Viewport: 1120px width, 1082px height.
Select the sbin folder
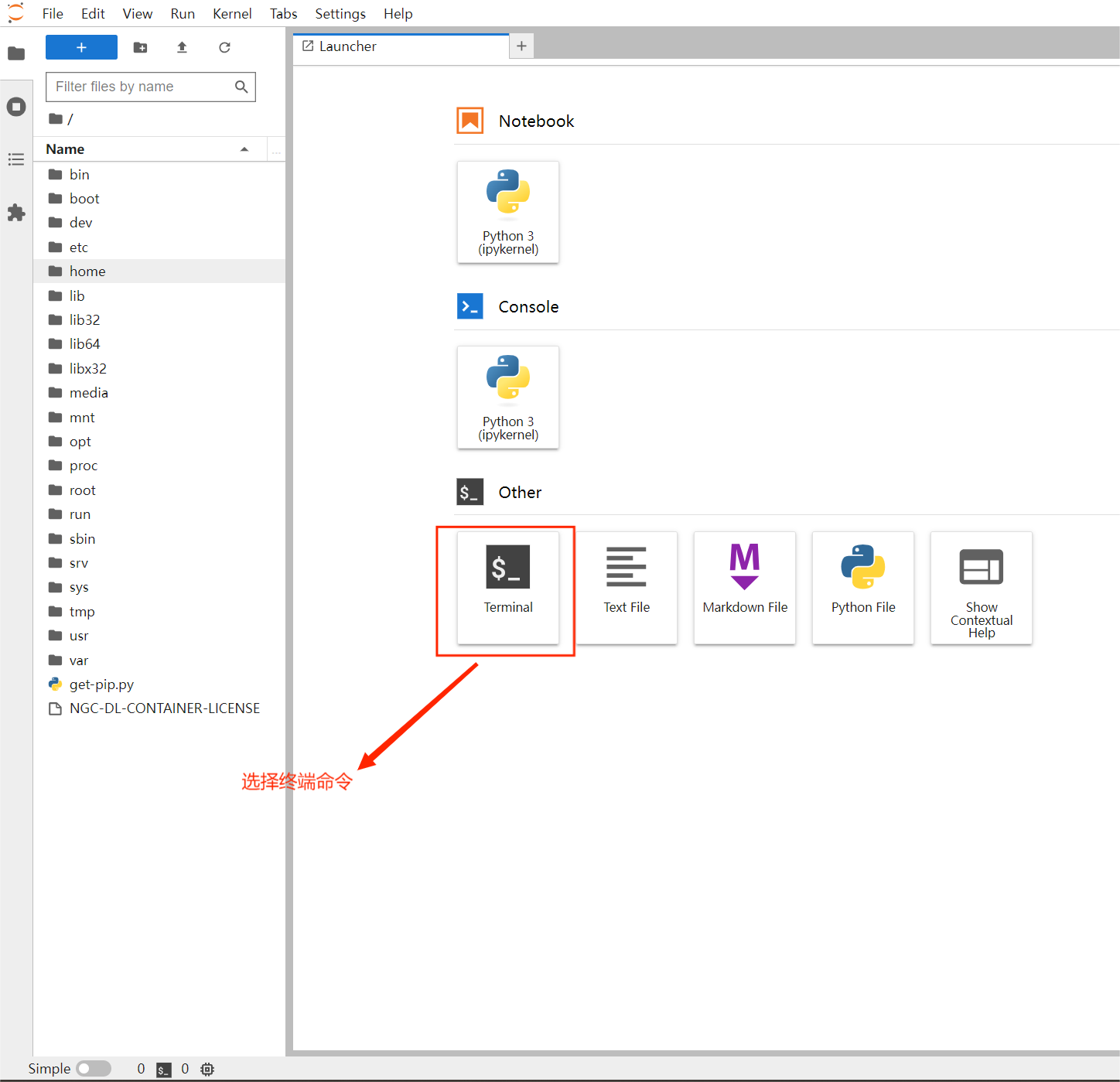coord(159,539)
